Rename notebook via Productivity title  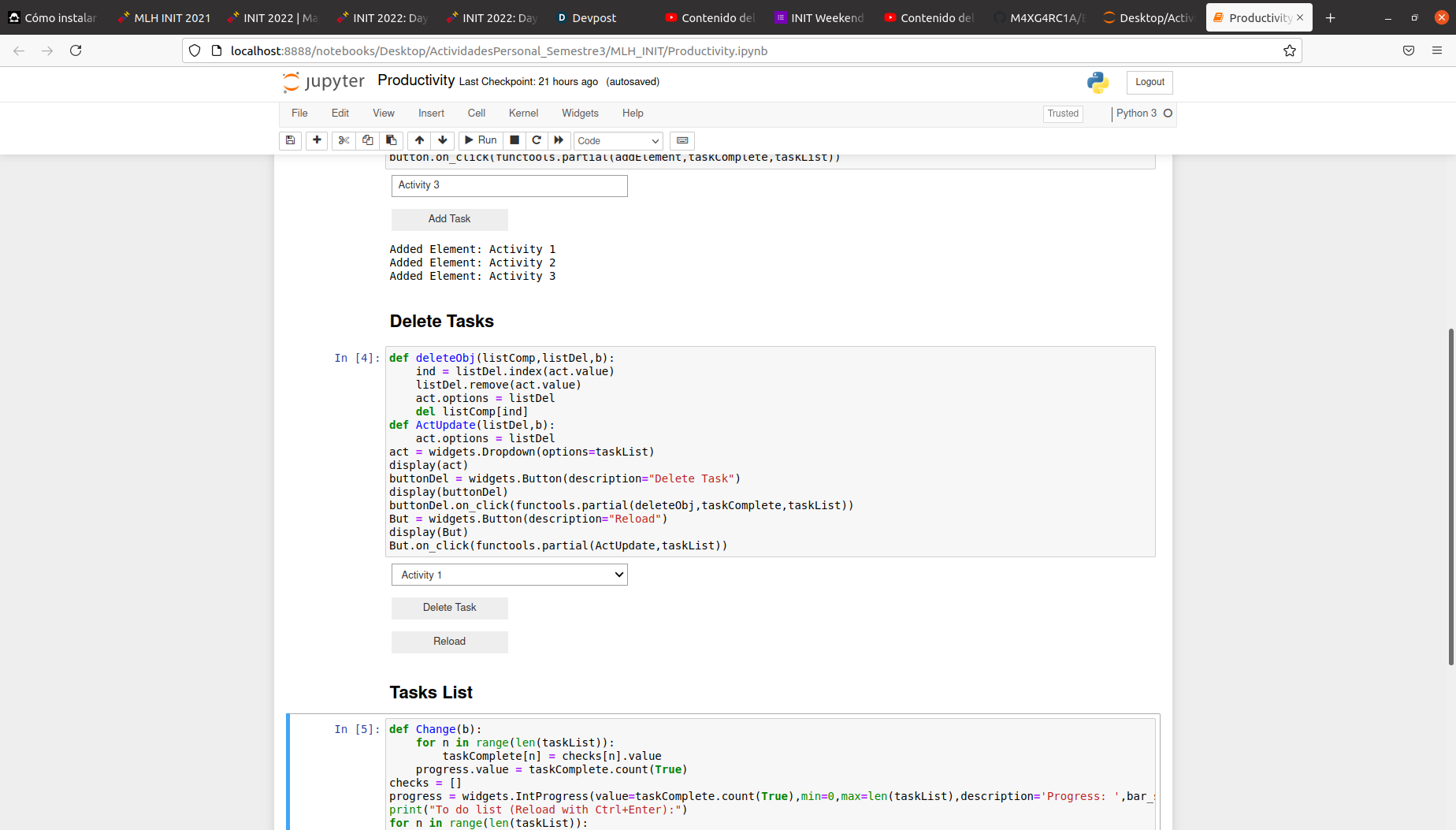(x=416, y=80)
